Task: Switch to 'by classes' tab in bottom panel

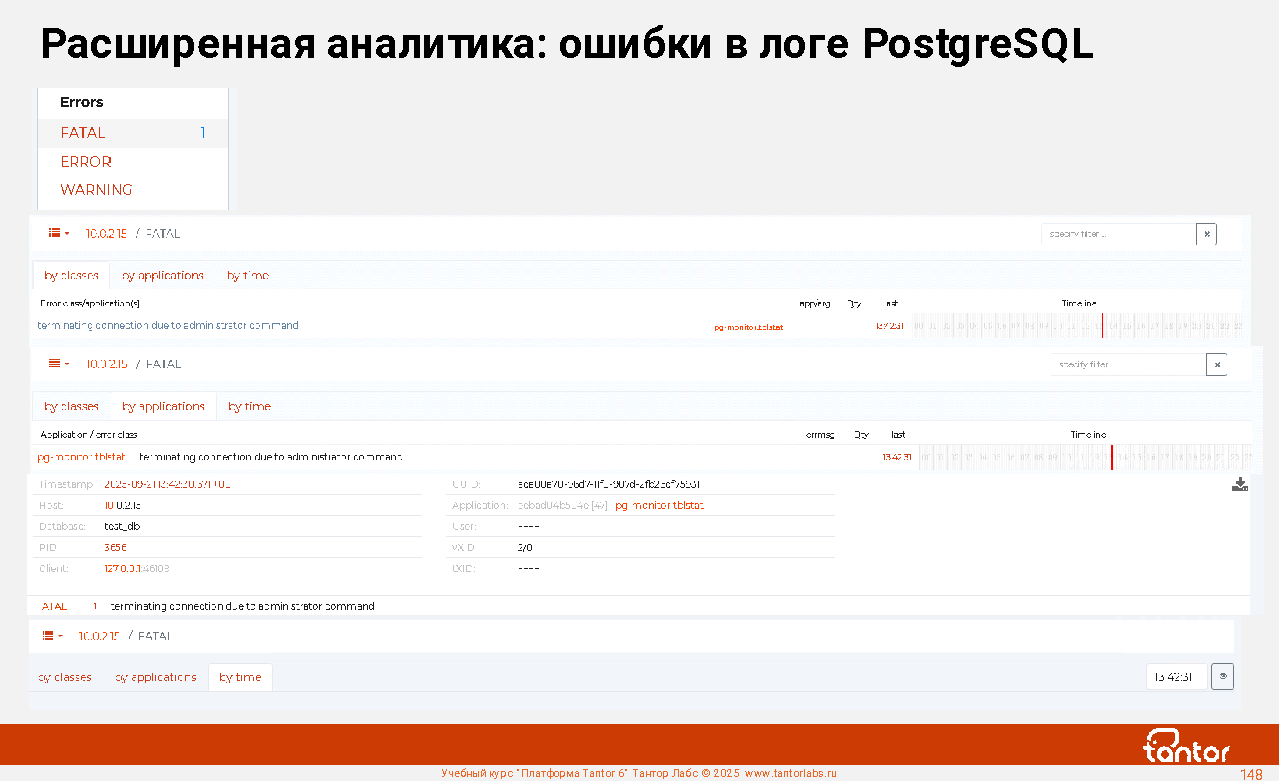Action: tap(65, 677)
